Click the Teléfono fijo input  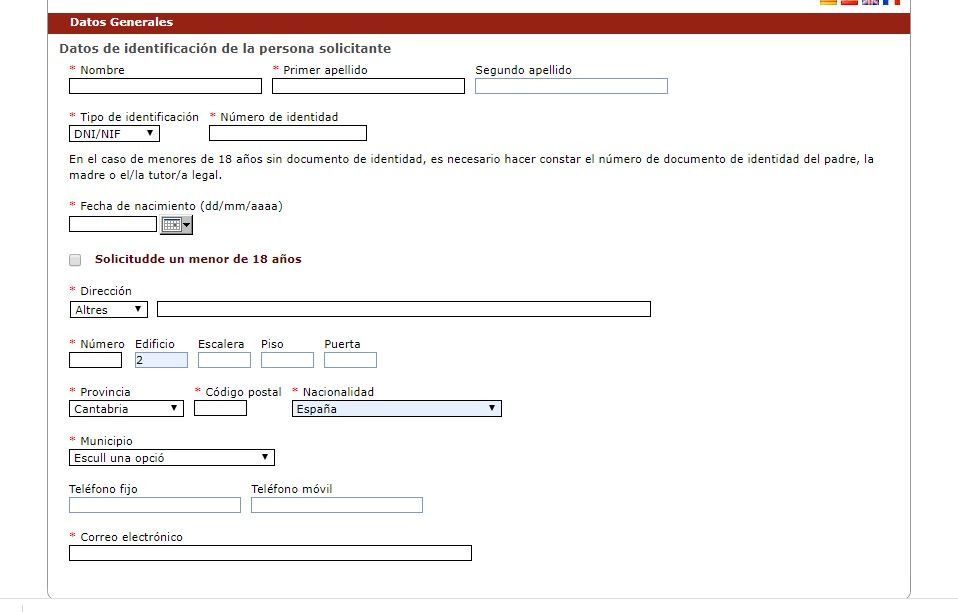tap(155, 505)
